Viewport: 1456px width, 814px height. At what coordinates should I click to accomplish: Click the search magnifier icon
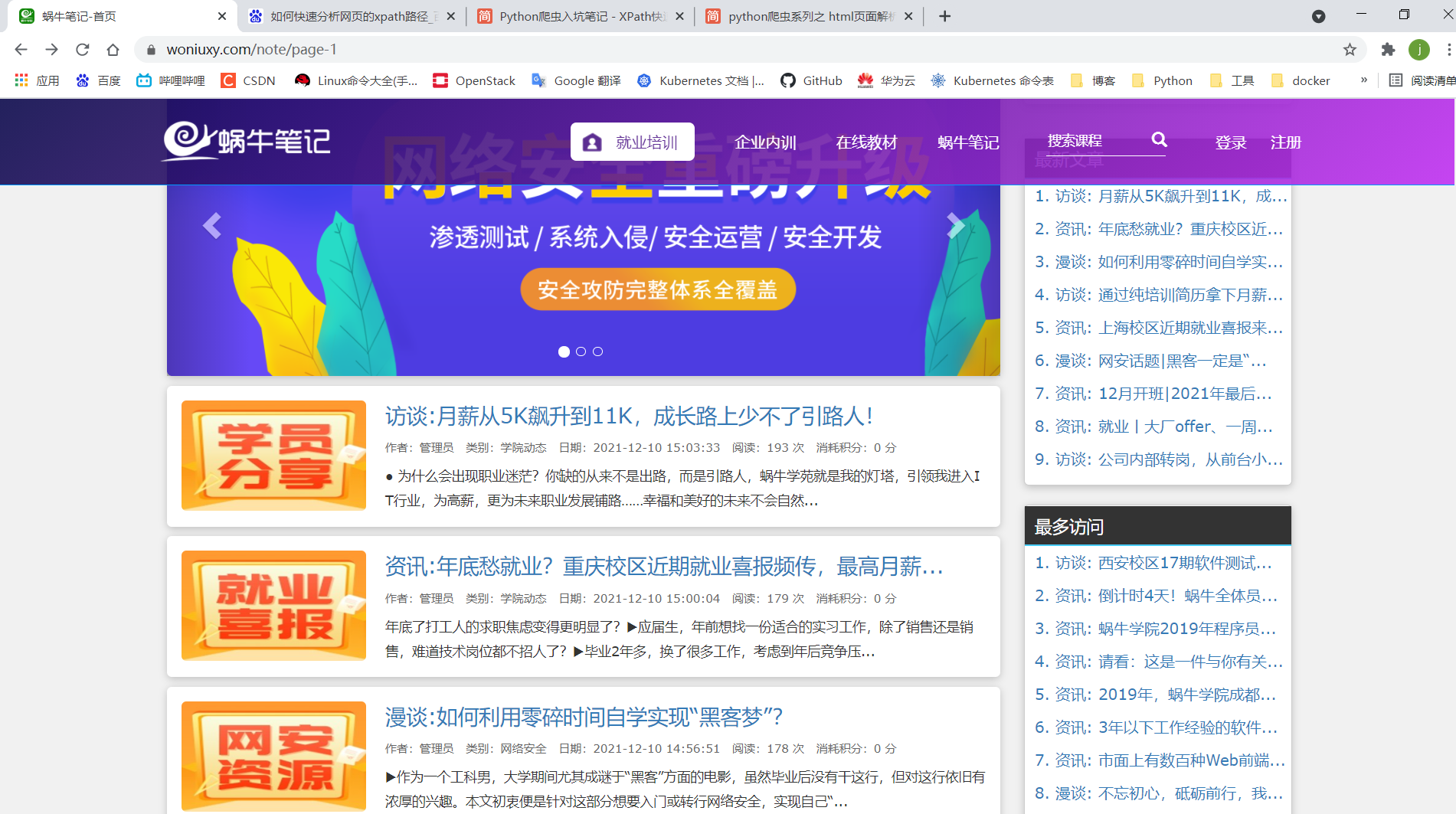pos(1159,139)
